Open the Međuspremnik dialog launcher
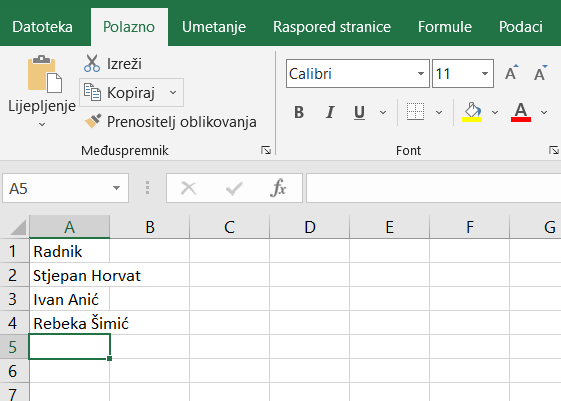Viewport: 561px width, 401px height. point(266,150)
